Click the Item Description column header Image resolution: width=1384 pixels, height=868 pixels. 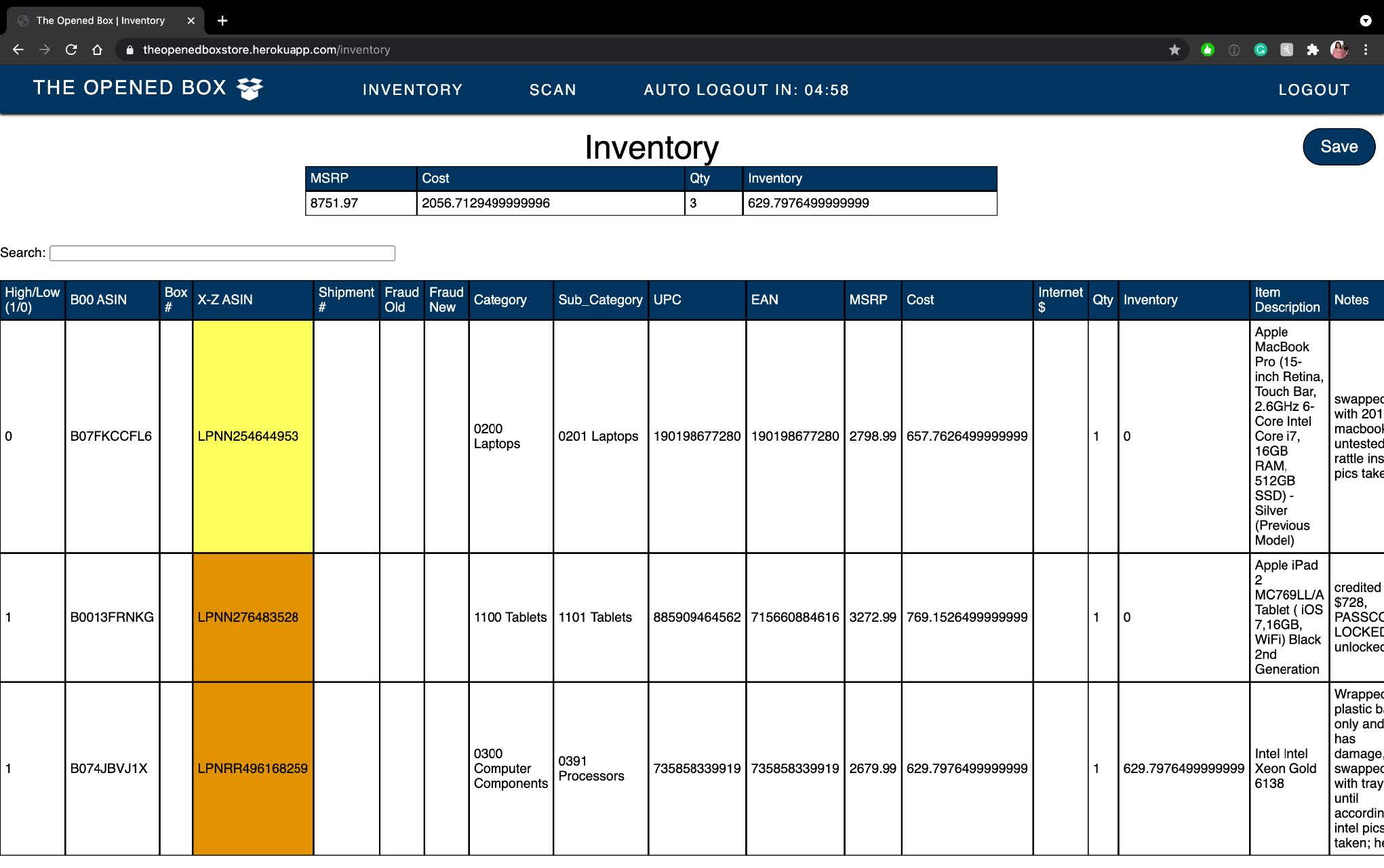pos(1289,300)
